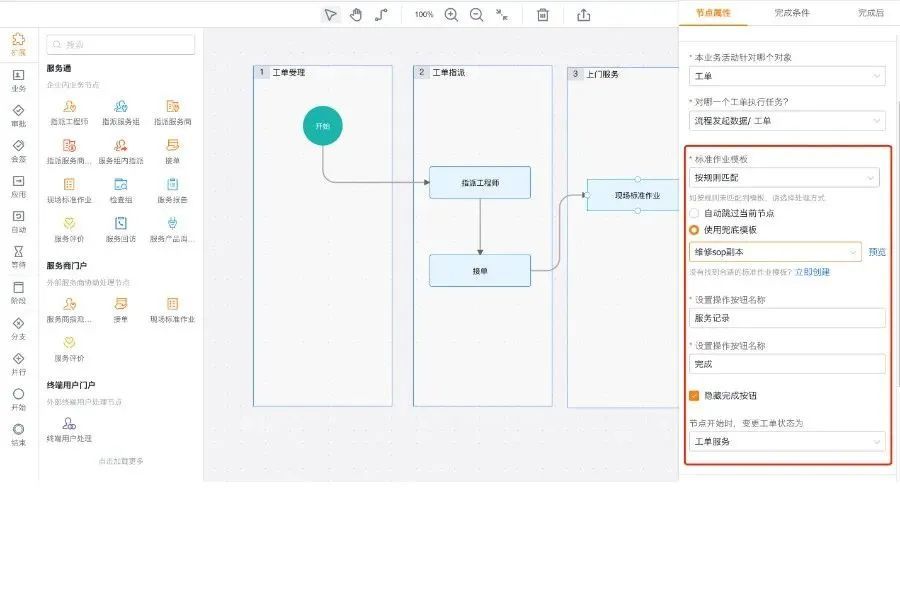Viewport: 900px width, 598px height.
Task: Open the 工单 object dropdown
Action: coord(787,76)
